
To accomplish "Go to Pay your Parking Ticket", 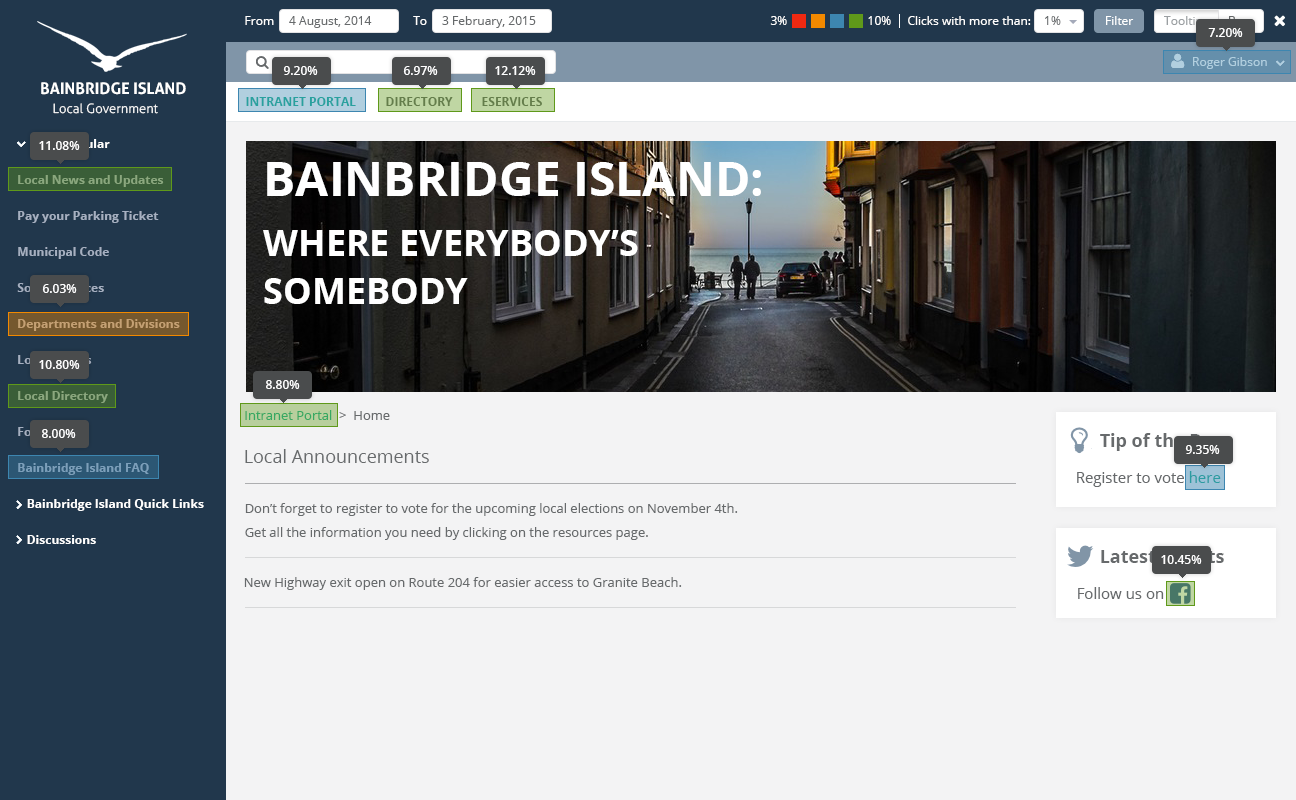I will tap(88, 216).
